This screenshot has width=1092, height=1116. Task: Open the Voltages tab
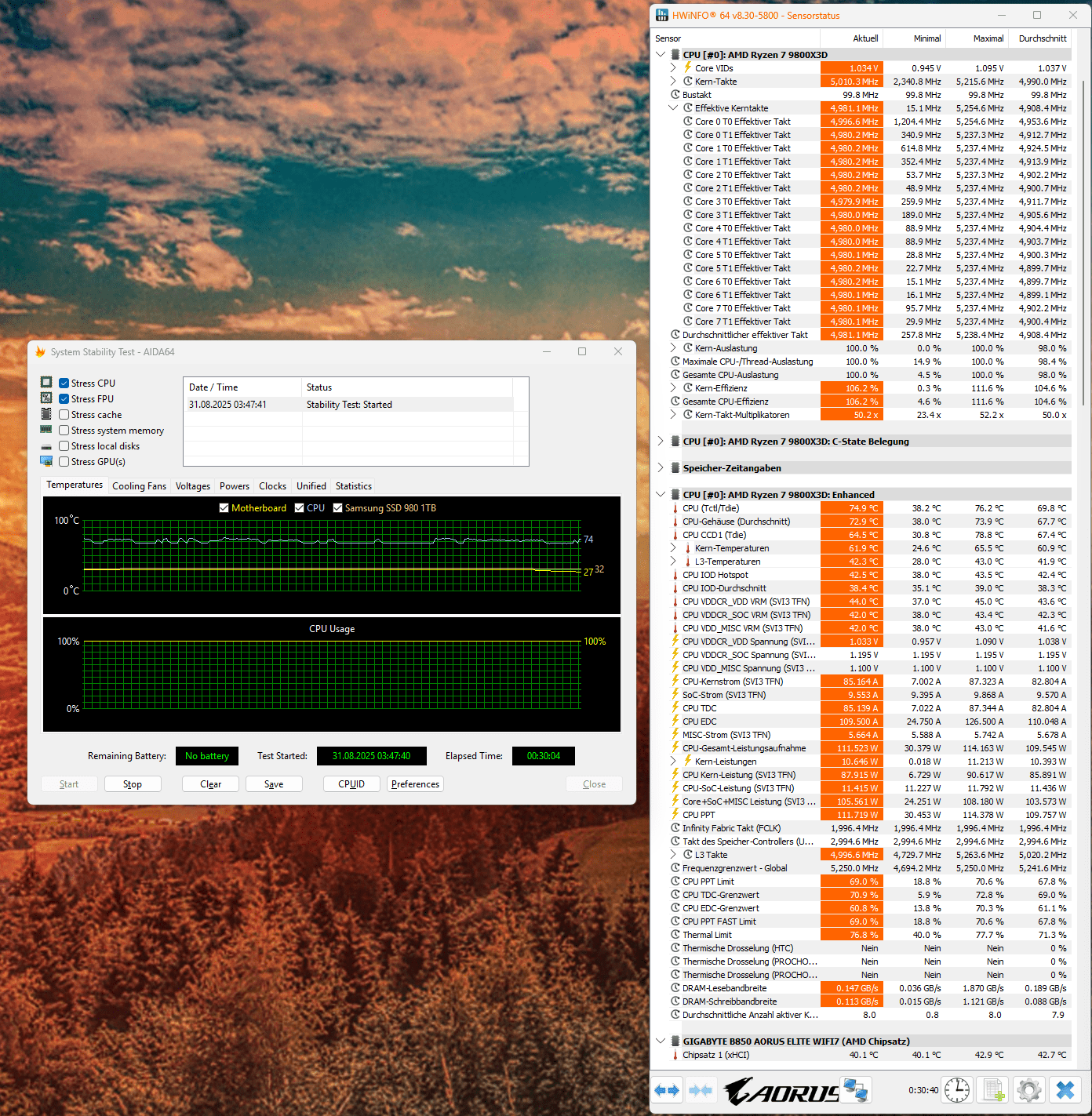point(193,486)
